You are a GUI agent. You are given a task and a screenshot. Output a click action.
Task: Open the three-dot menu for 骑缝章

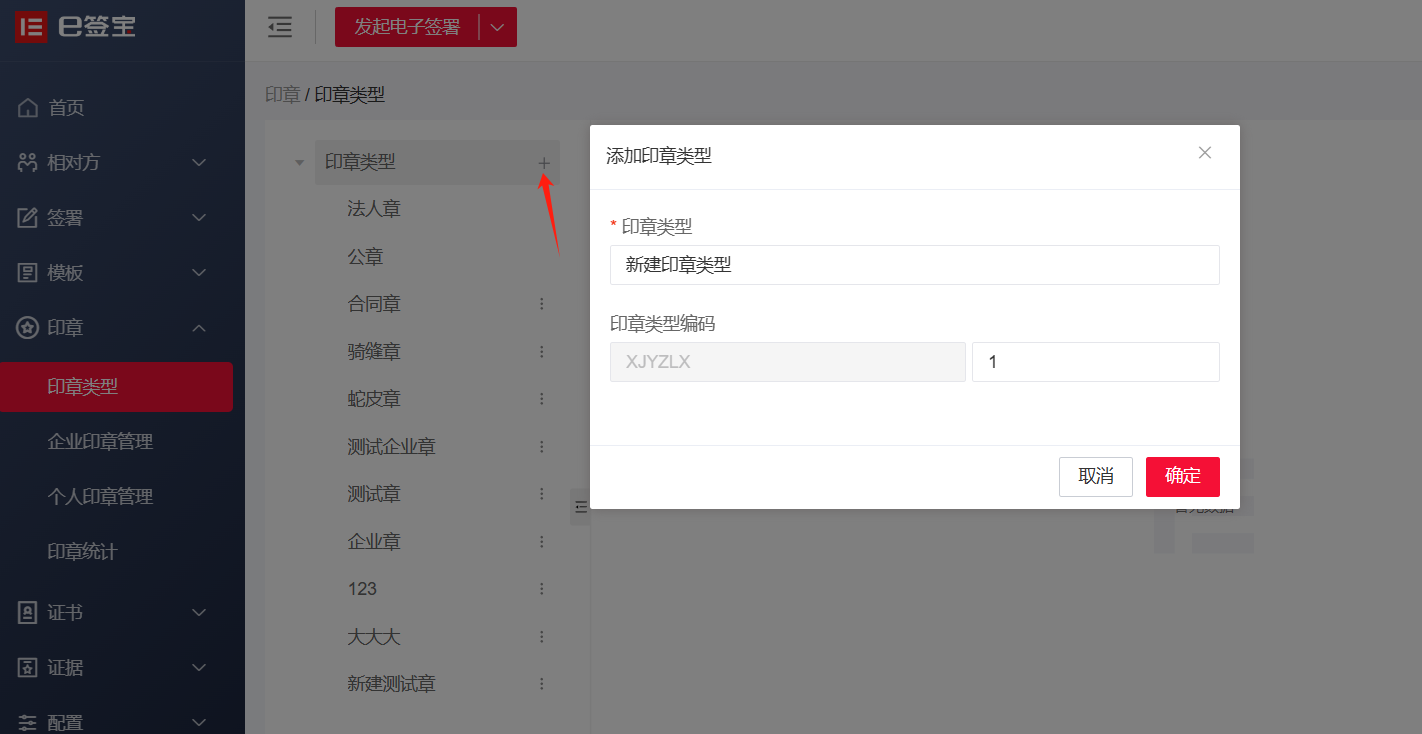pyautogui.click(x=542, y=352)
